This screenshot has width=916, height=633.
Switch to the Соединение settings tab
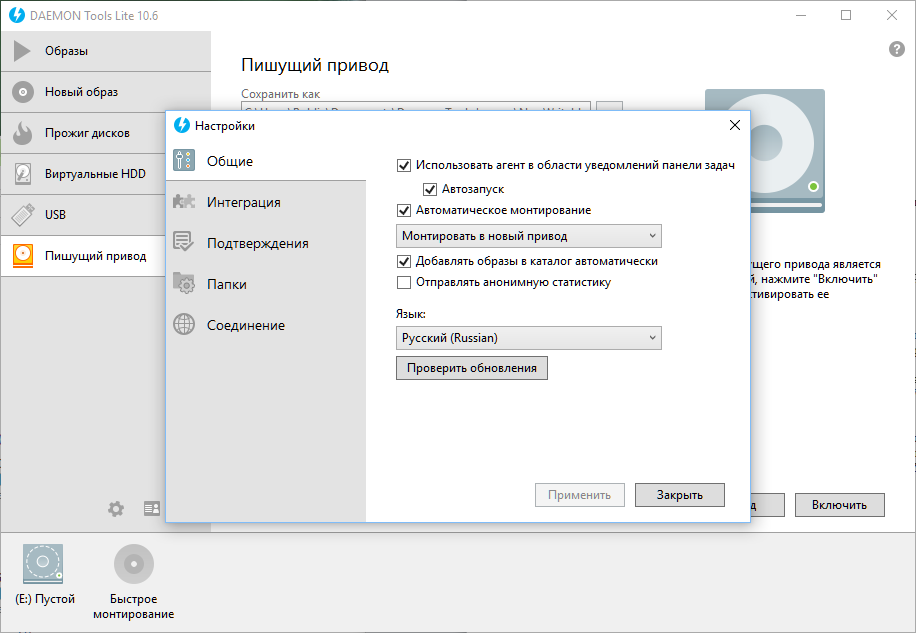266,325
